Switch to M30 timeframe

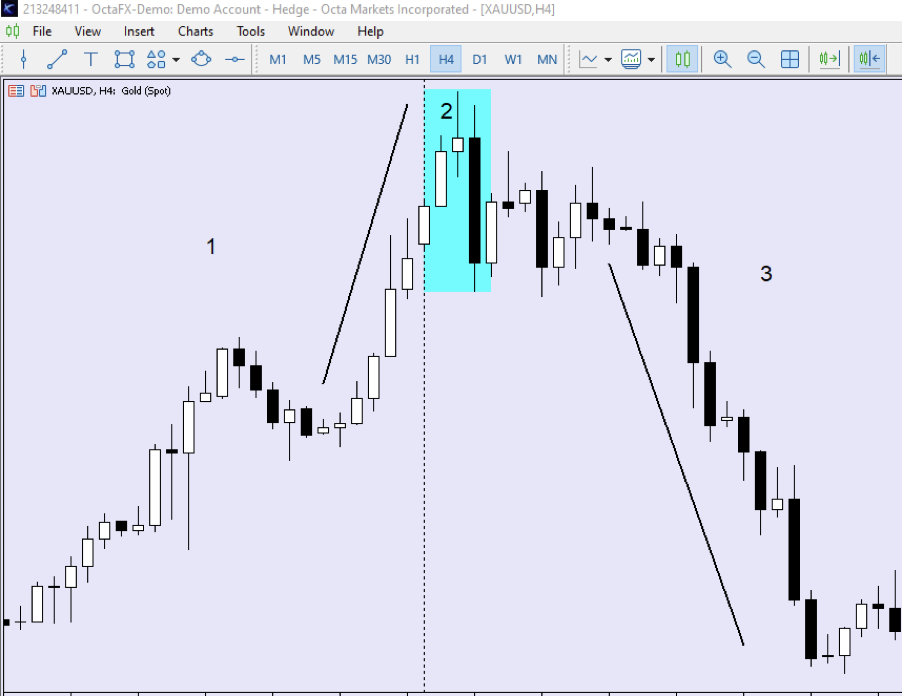[379, 59]
